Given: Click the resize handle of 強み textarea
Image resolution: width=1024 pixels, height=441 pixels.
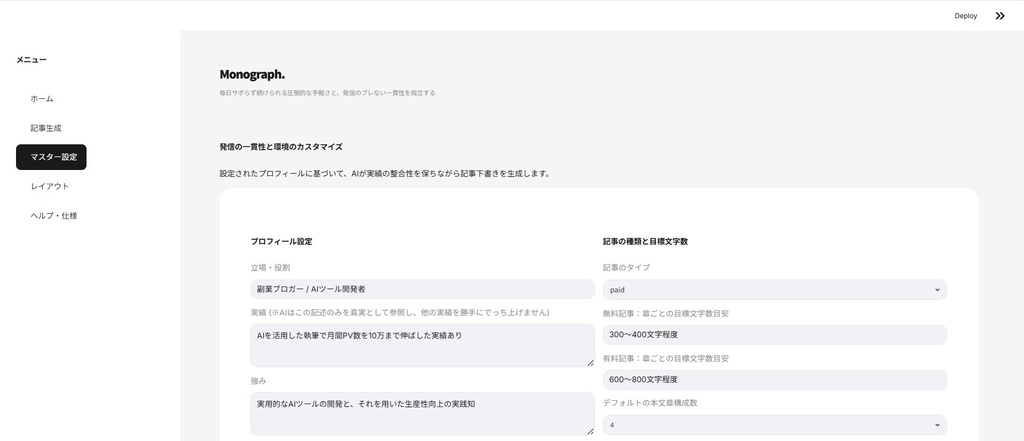Looking at the screenshot, I should (x=590, y=431).
